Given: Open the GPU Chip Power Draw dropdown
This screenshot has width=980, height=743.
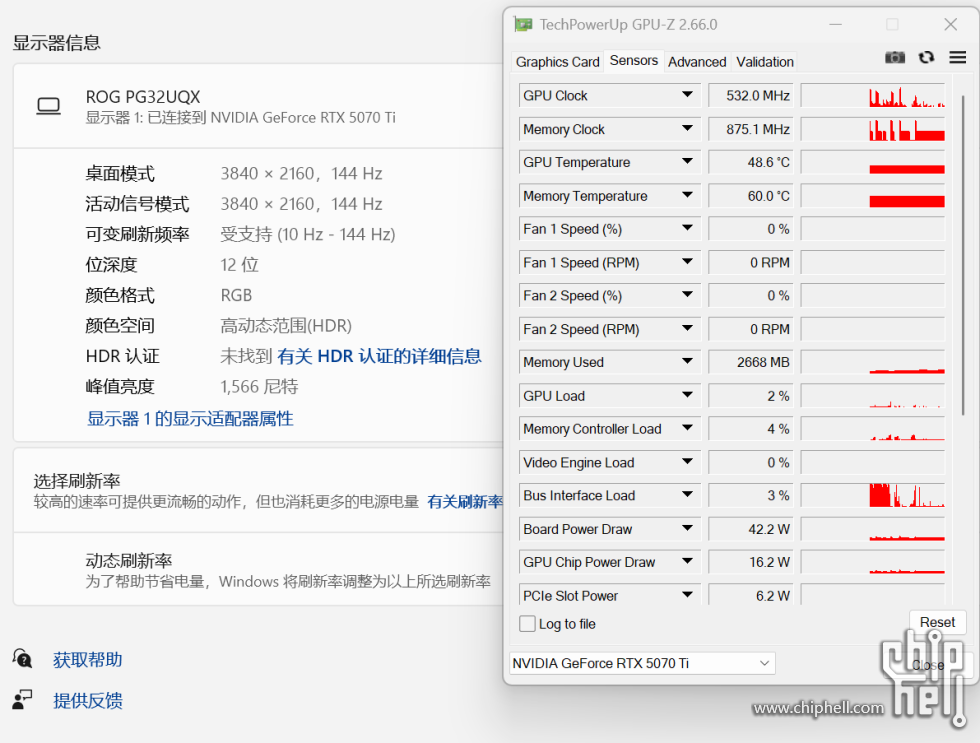Looking at the screenshot, I should point(688,562).
